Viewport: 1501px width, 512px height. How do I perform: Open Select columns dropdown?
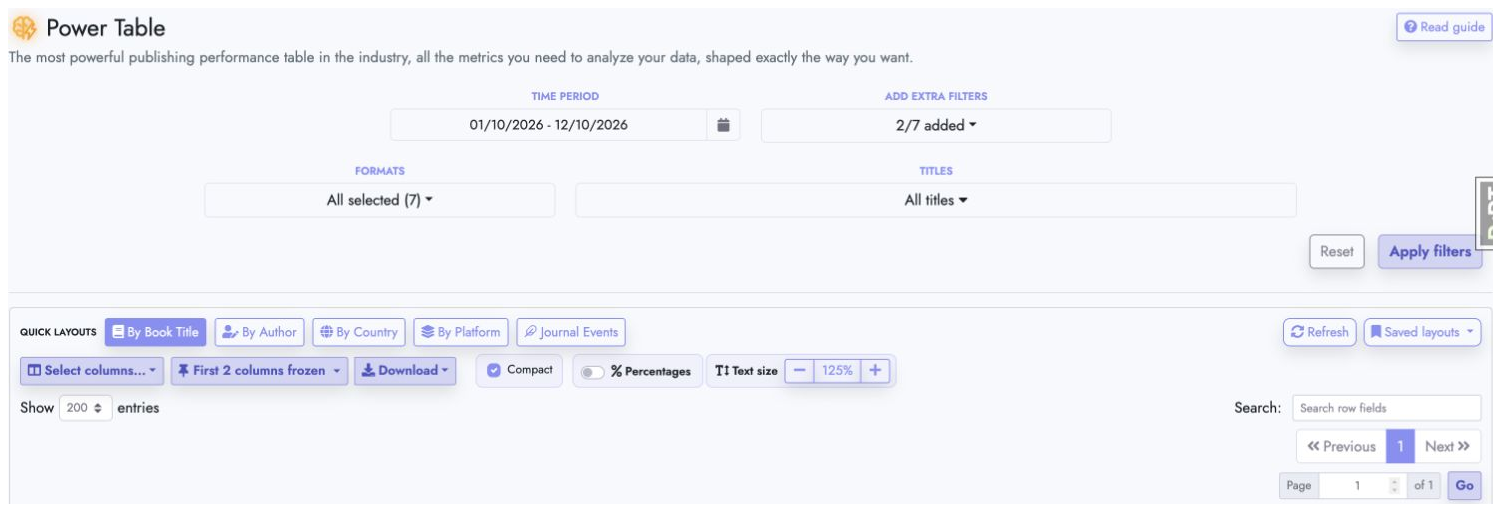point(92,370)
